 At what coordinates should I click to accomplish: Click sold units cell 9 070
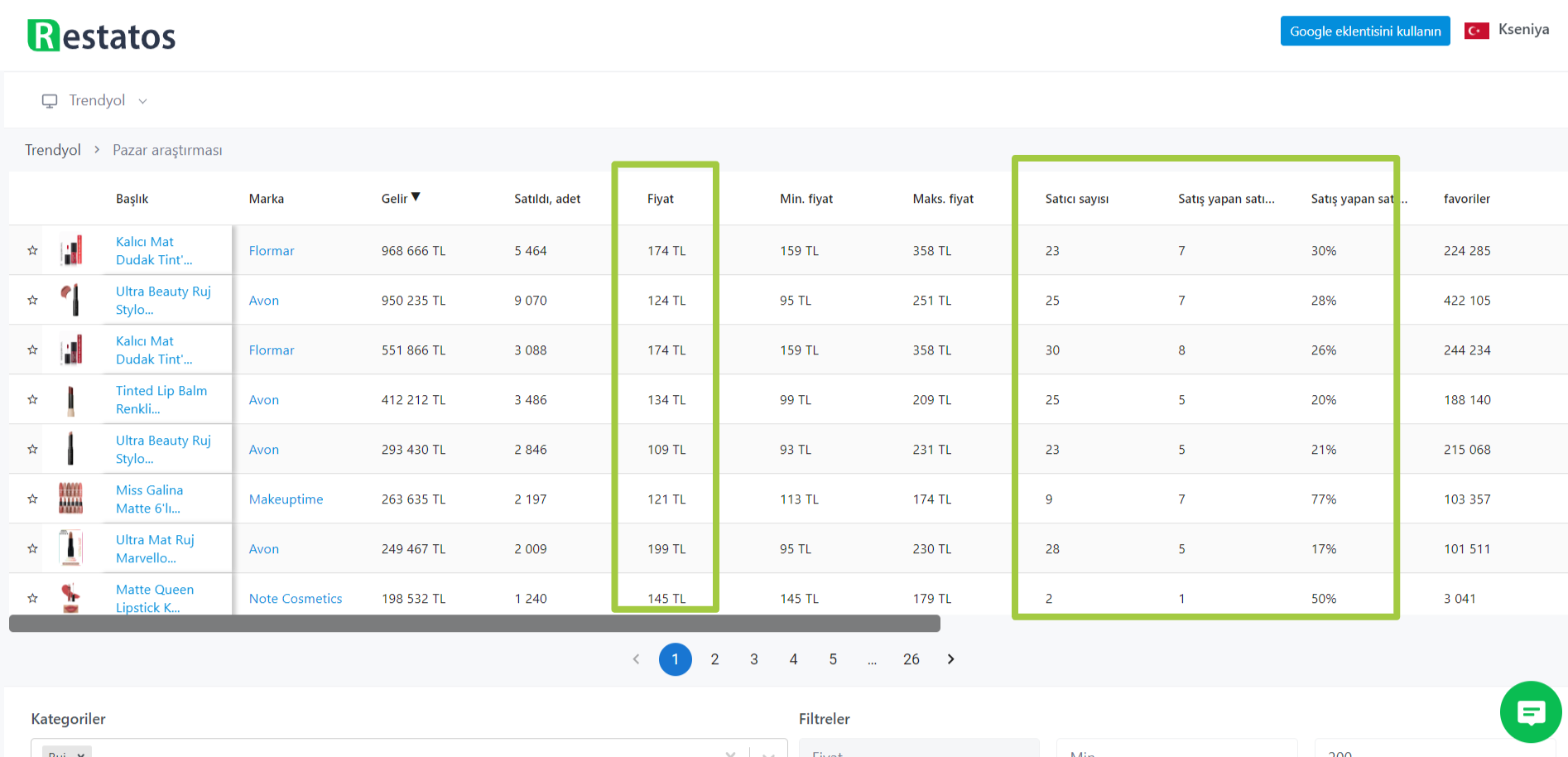pyautogui.click(x=531, y=301)
